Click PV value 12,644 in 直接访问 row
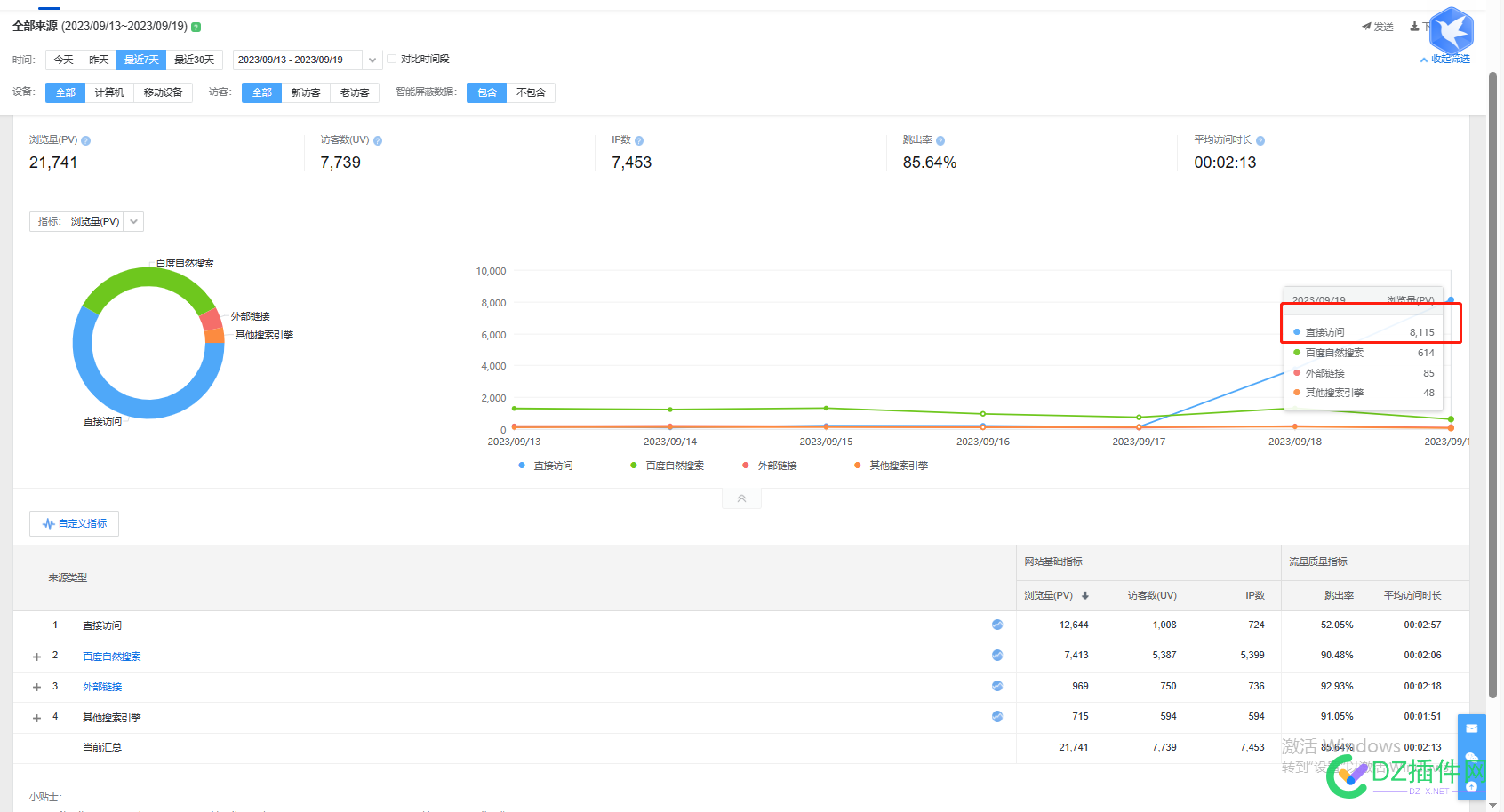The width and height of the screenshot is (1504, 812). (1074, 625)
